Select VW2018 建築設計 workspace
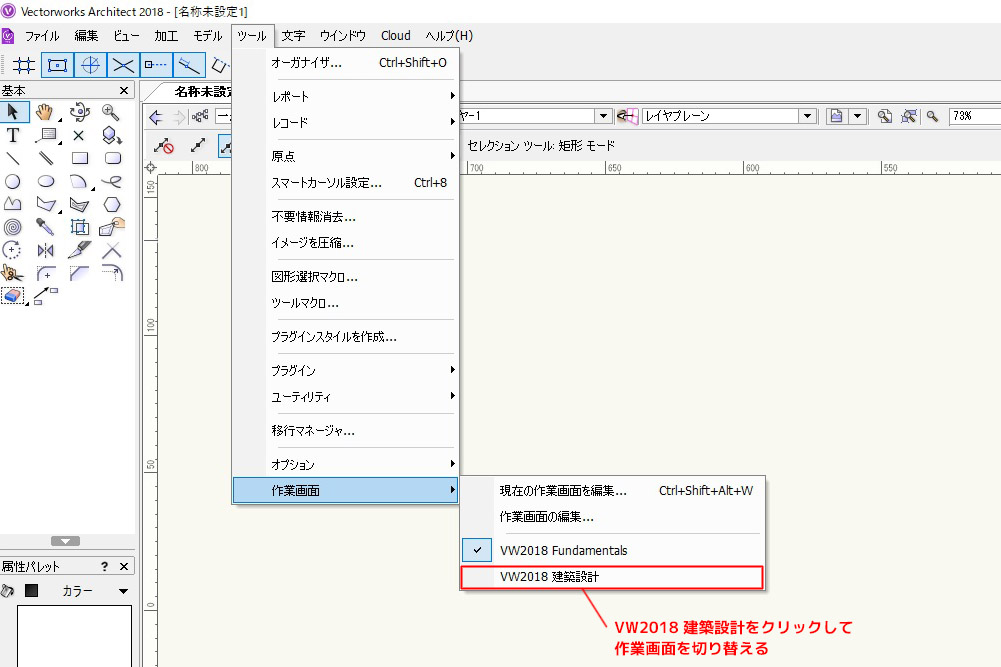 pos(612,577)
